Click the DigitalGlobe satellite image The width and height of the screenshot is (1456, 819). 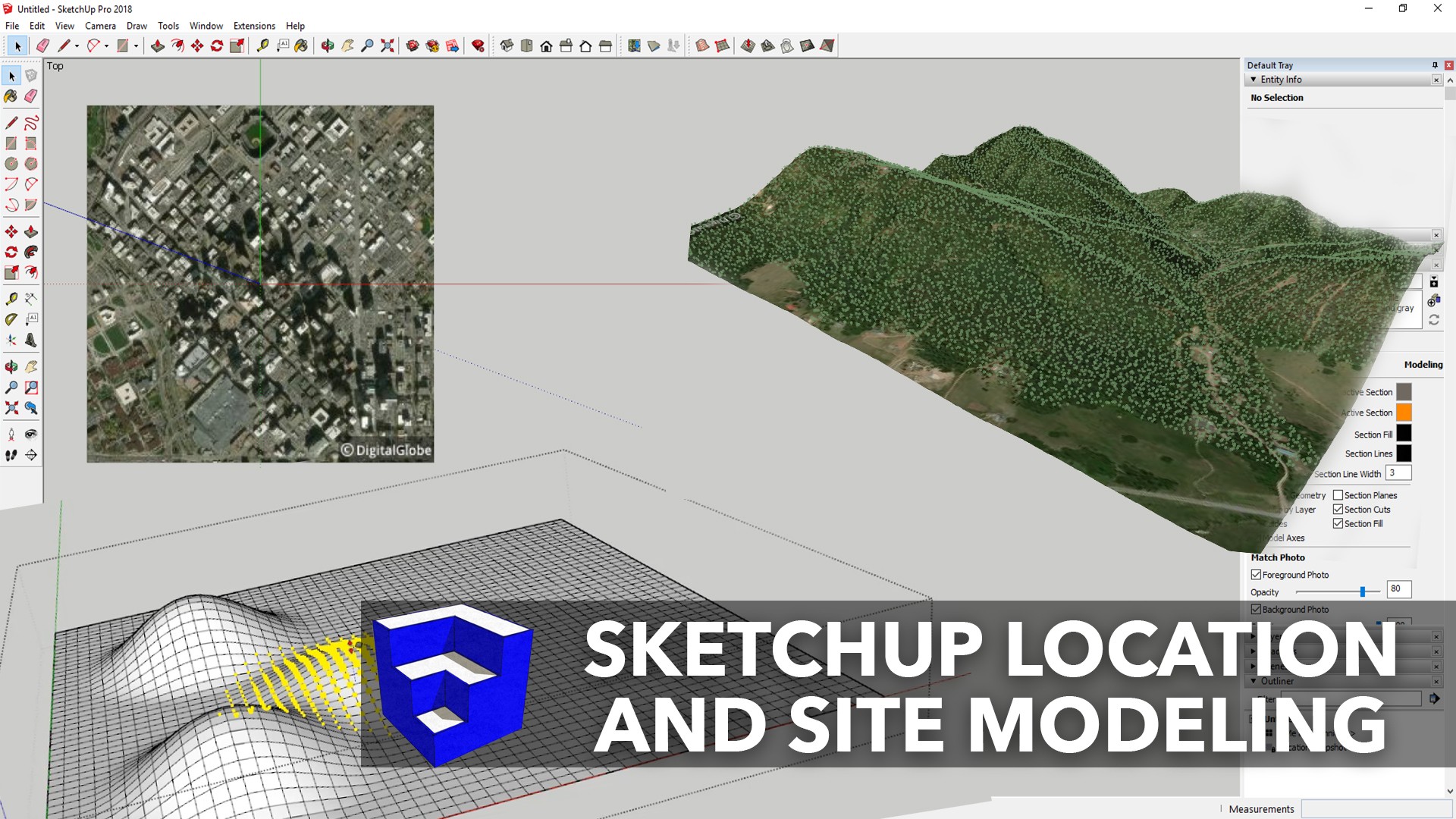(x=260, y=284)
